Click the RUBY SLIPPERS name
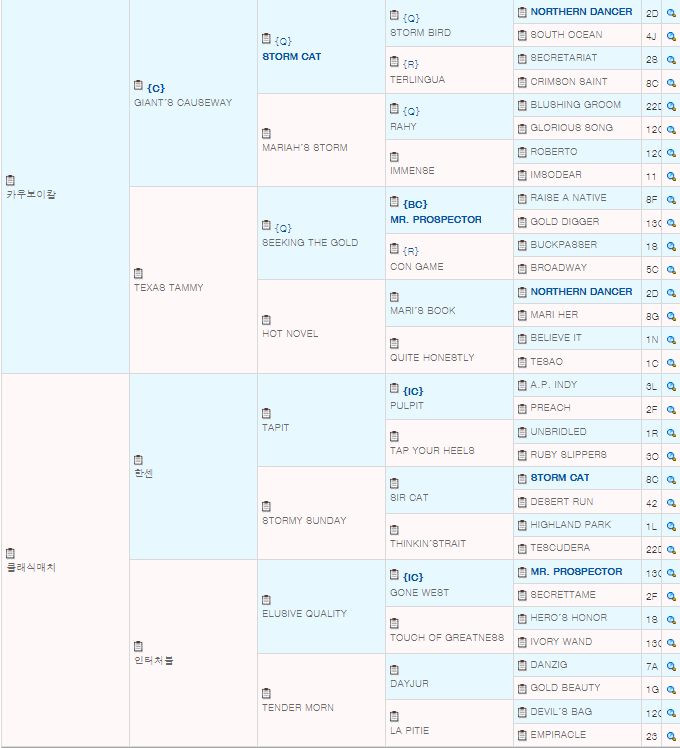Viewport: 680px width, 748px height. 568,455
